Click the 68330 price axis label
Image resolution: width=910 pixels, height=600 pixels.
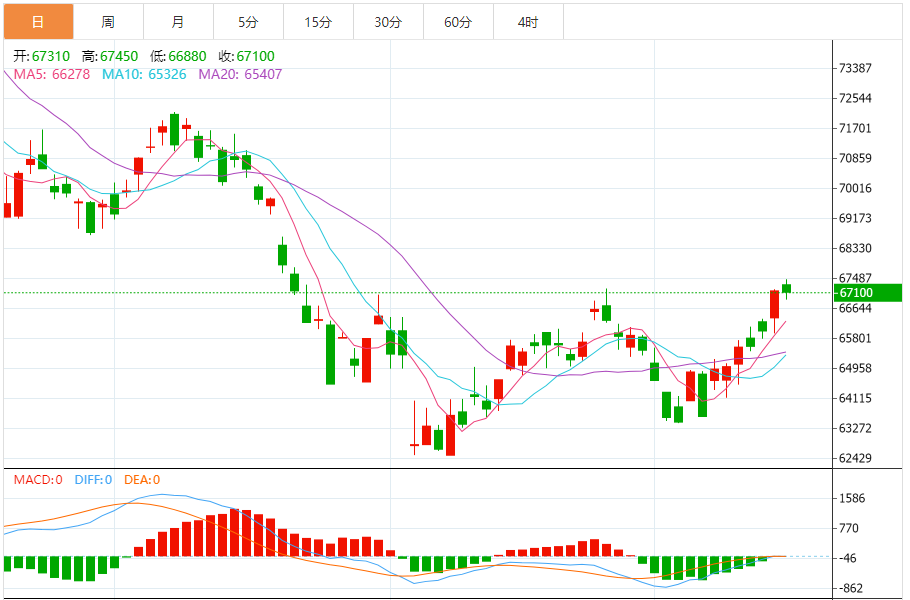click(x=855, y=248)
